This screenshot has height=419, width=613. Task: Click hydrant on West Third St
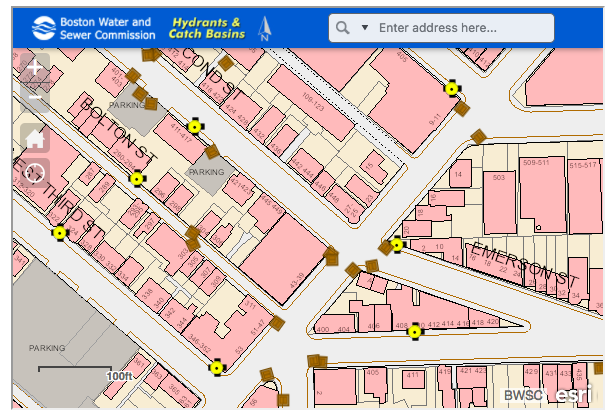[x=60, y=232]
